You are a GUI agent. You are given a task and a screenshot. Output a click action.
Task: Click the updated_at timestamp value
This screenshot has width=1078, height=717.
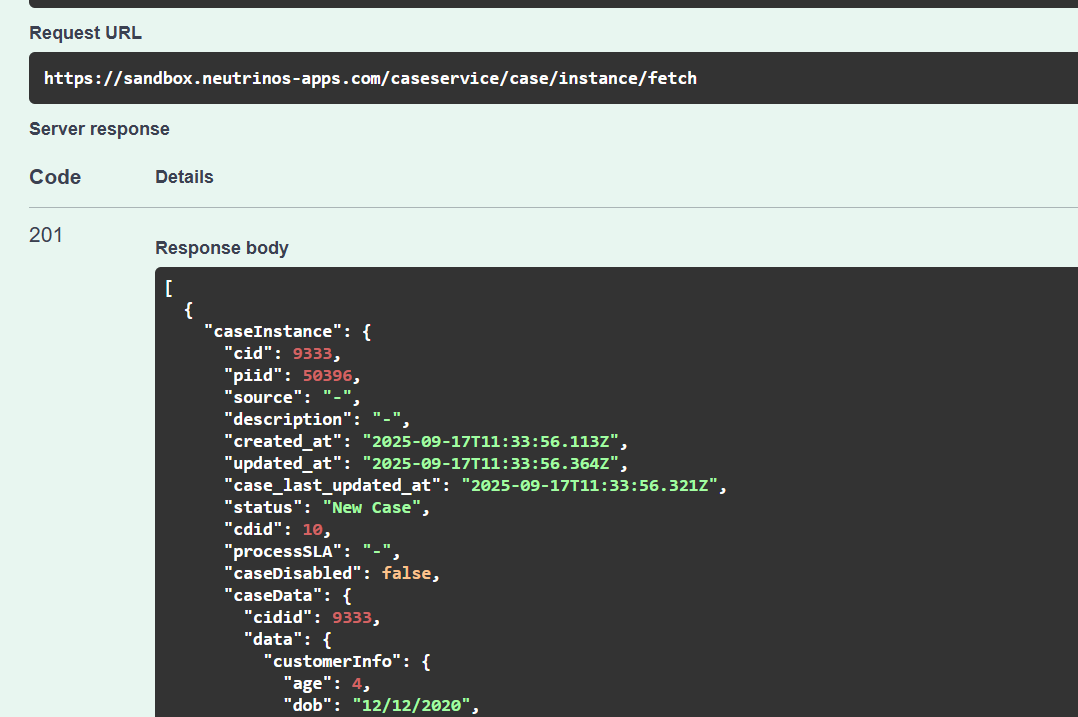click(494, 463)
